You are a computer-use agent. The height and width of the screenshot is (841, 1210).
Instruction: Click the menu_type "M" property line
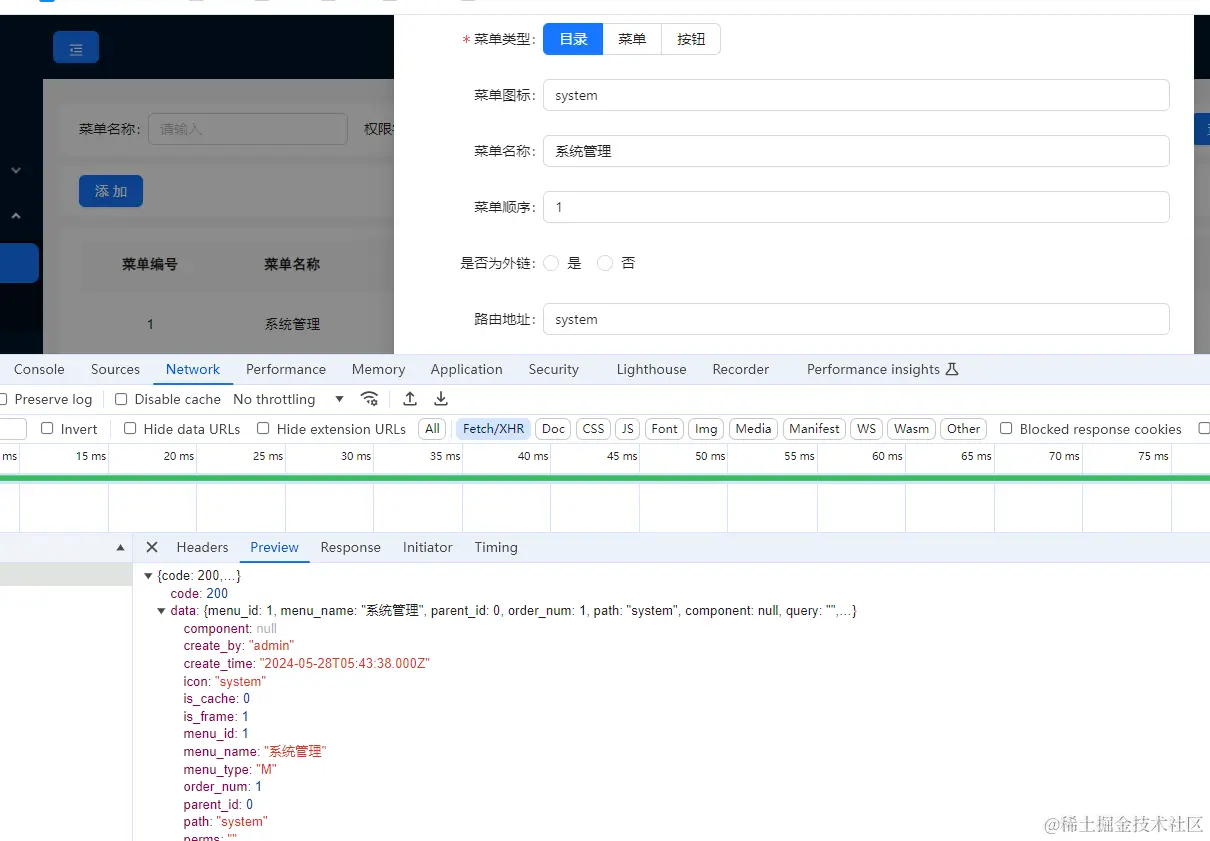click(230, 769)
